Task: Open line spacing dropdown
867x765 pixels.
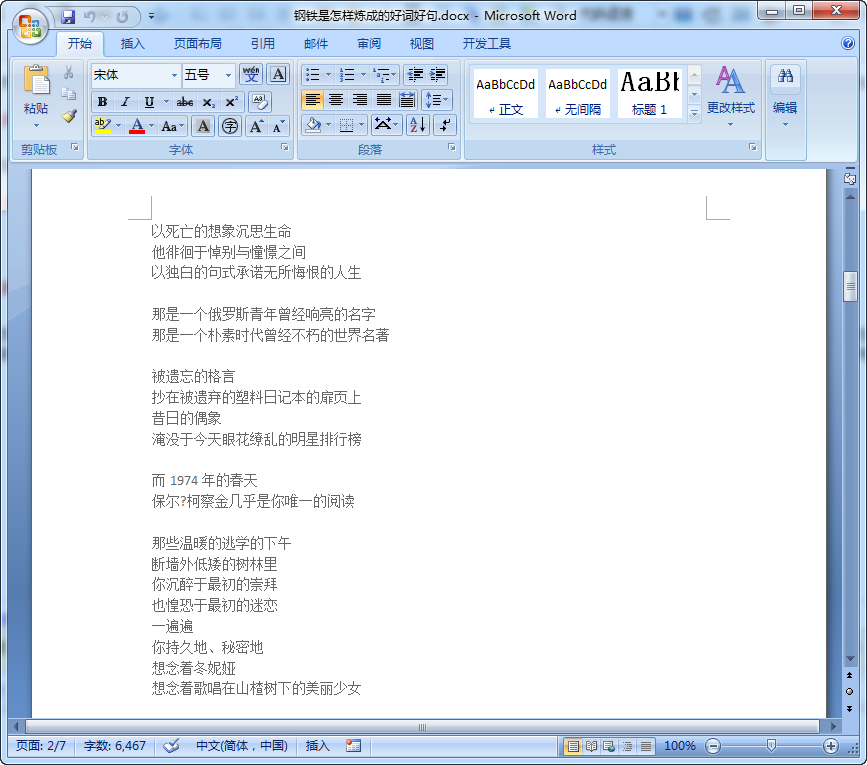Action: pyautogui.click(x=437, y=99)
